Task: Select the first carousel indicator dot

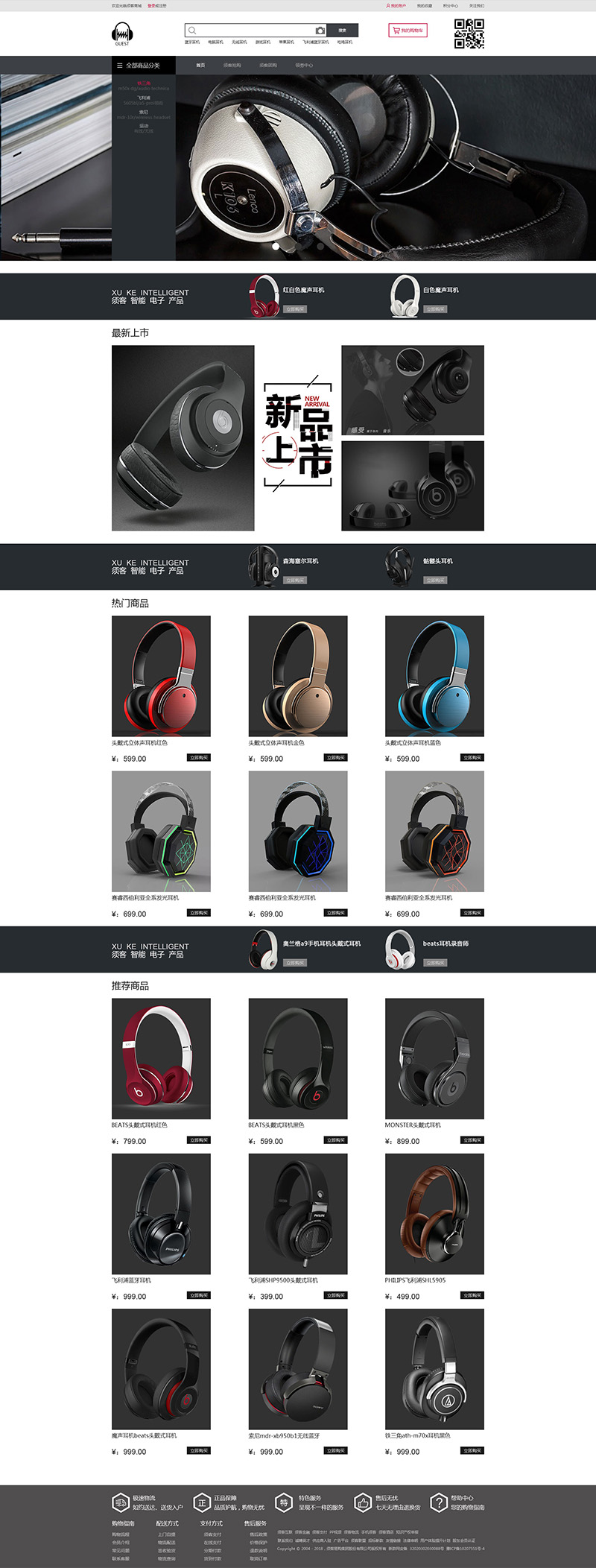Action: pos(276,245)
